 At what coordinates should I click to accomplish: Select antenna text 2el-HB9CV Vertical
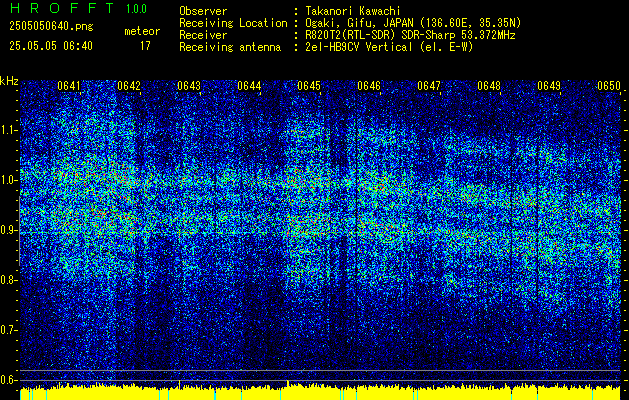[357, 47]
